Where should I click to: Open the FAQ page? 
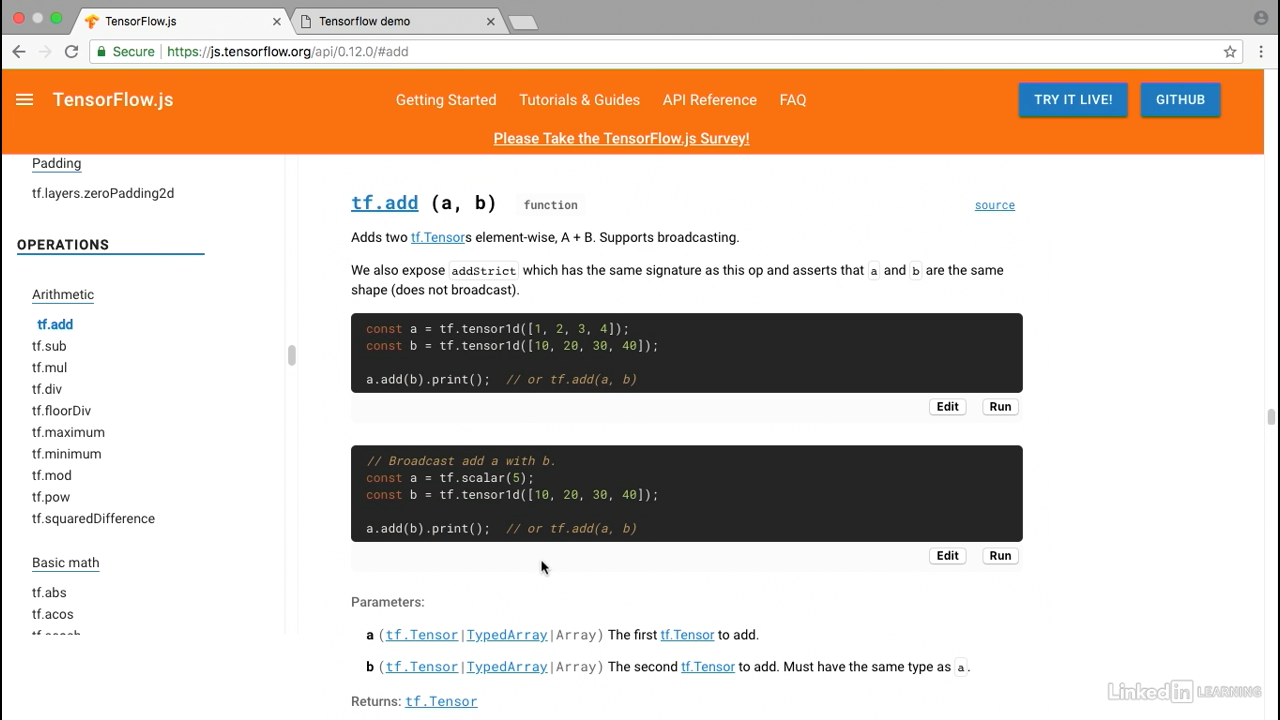[x=793, y=100]
